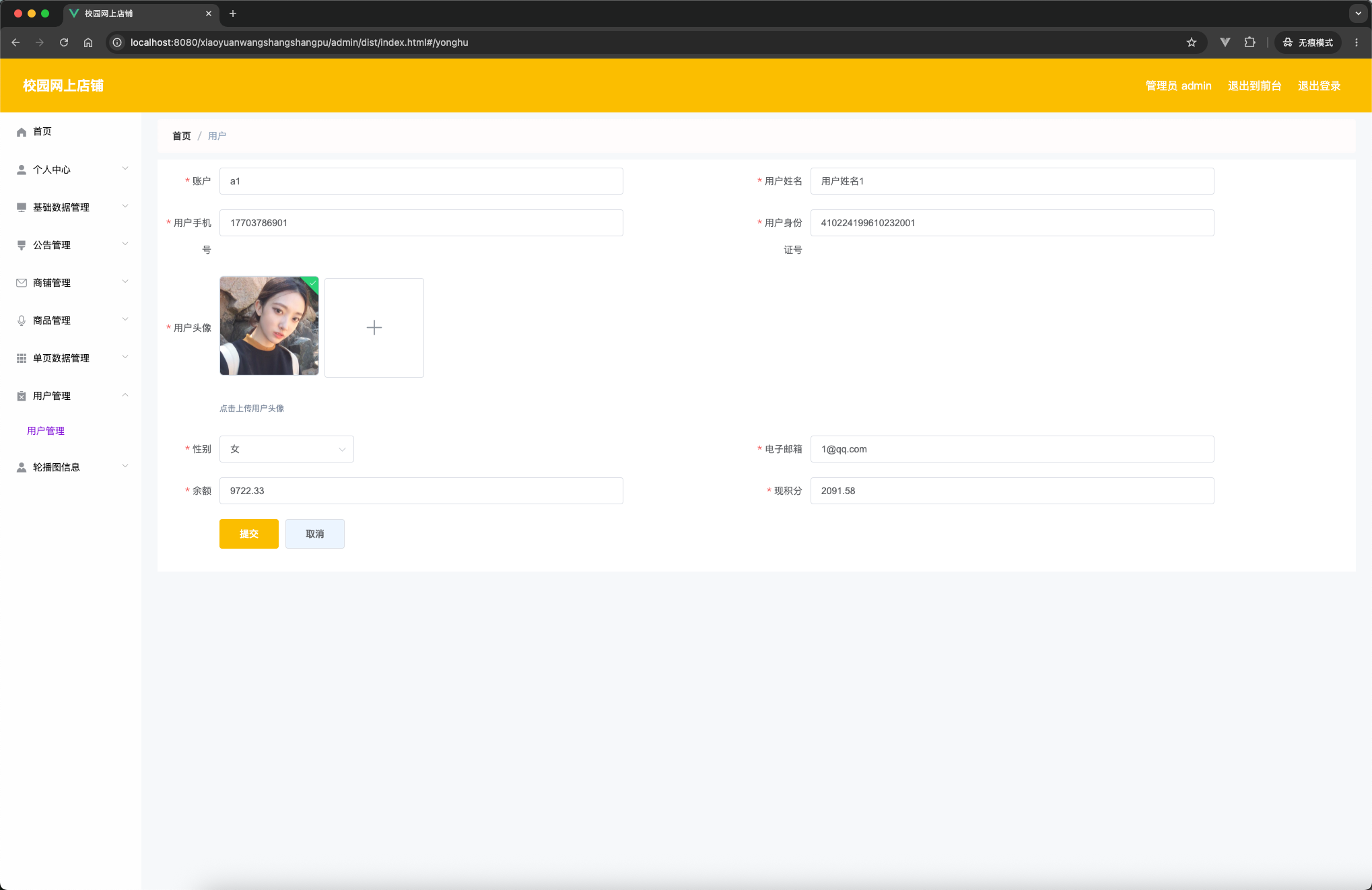Click the incognito 无痕模式 indicator
1372x890 pixels.
click(x=1308, y=42)
